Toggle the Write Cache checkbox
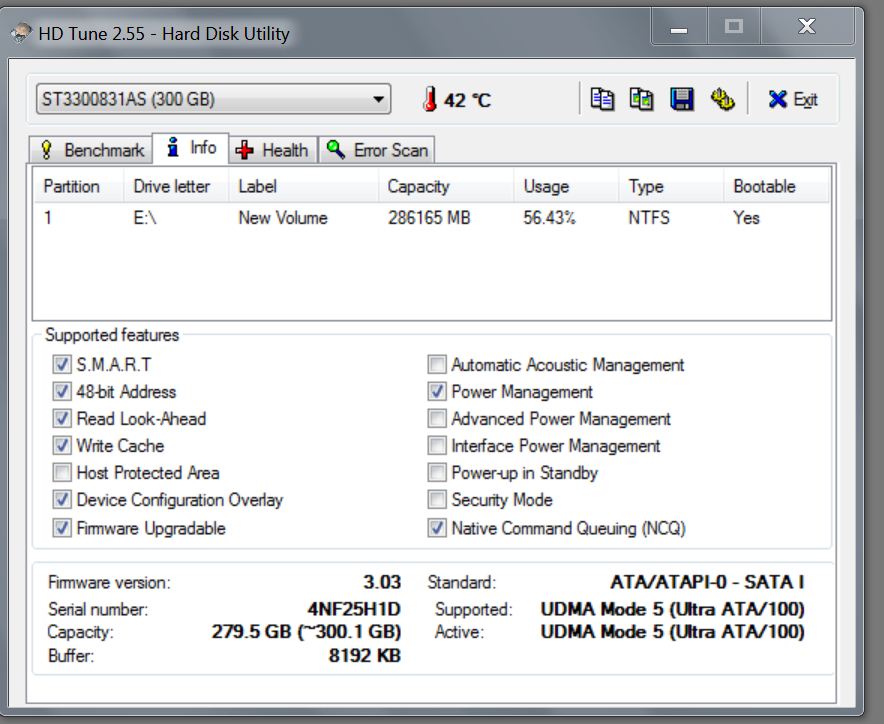 click(62, 445)
